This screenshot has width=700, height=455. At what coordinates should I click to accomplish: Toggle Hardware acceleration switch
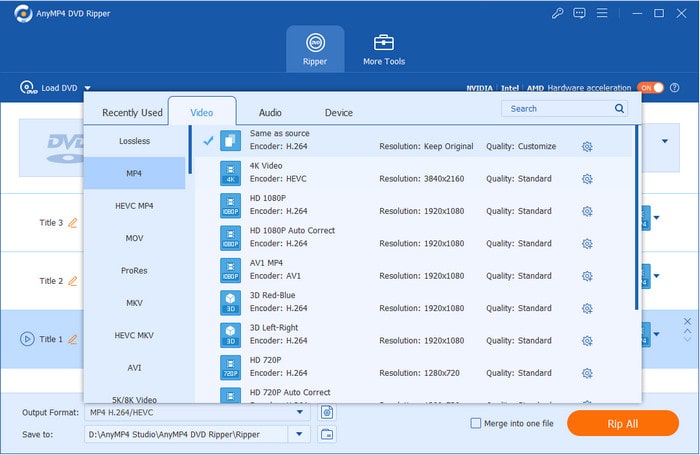tap(650, 88)
